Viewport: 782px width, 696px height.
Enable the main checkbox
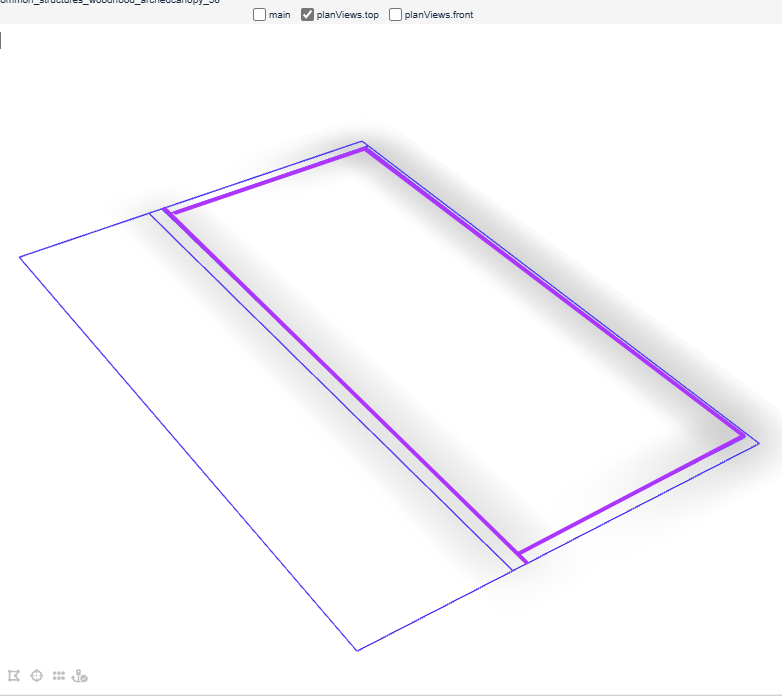(x=260, y=15)
